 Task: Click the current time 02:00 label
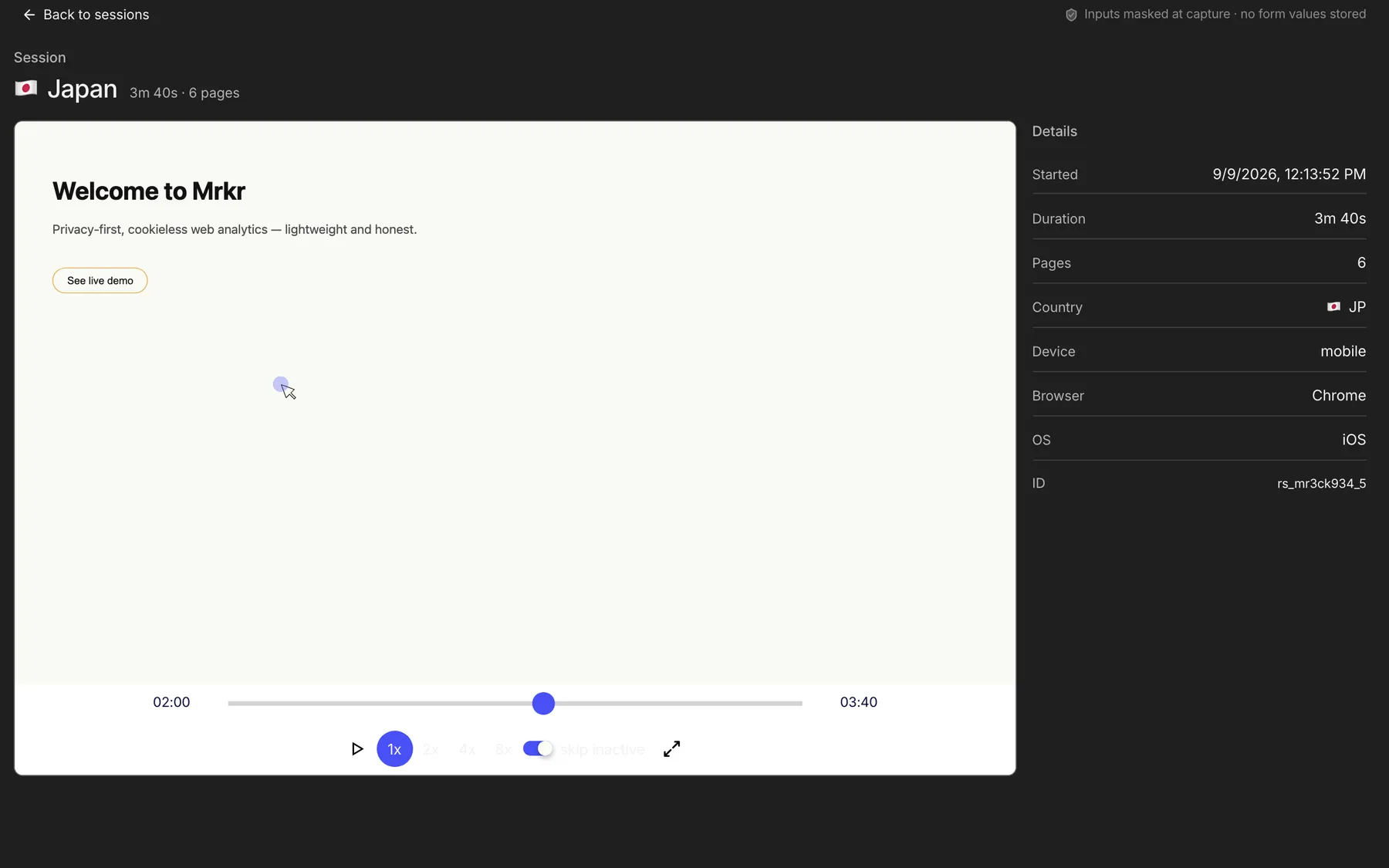[x=171, y=702]
